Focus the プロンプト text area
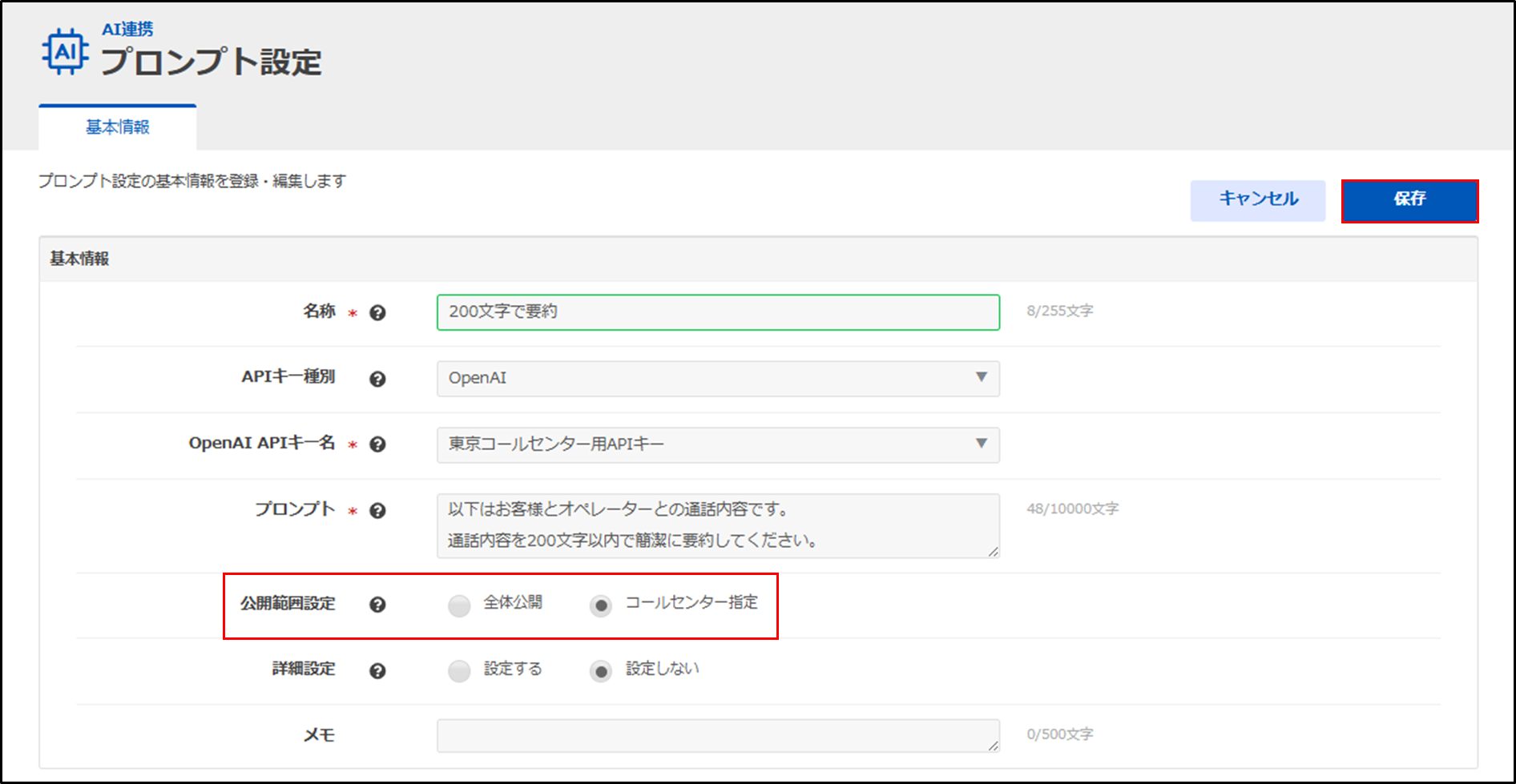The image size is (1516, 784). [717, 525]
